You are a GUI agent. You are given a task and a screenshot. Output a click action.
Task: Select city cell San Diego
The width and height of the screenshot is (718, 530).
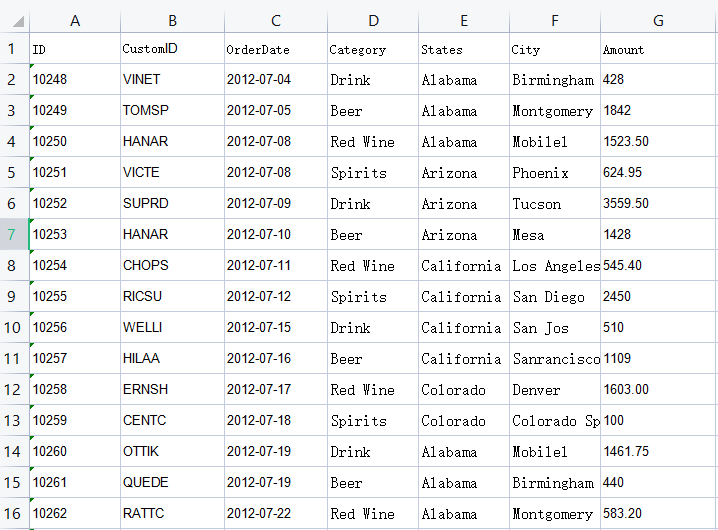pyautogui.click(x=555, y=296)
